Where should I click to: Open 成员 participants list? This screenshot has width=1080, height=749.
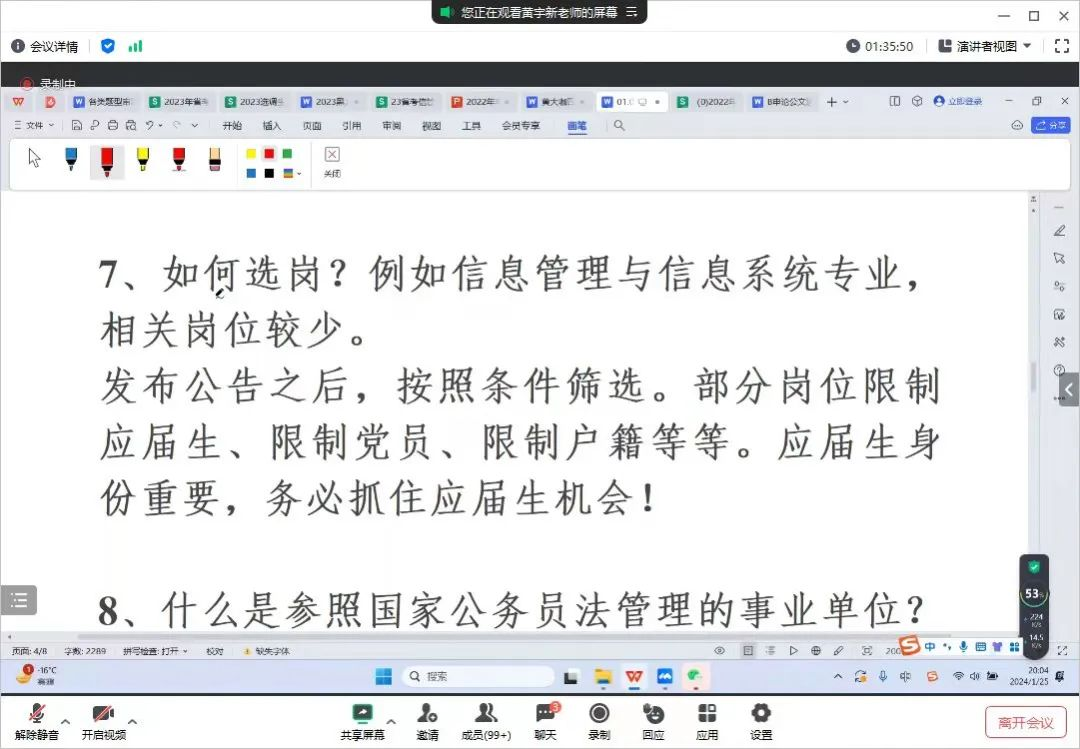(486, 721)
